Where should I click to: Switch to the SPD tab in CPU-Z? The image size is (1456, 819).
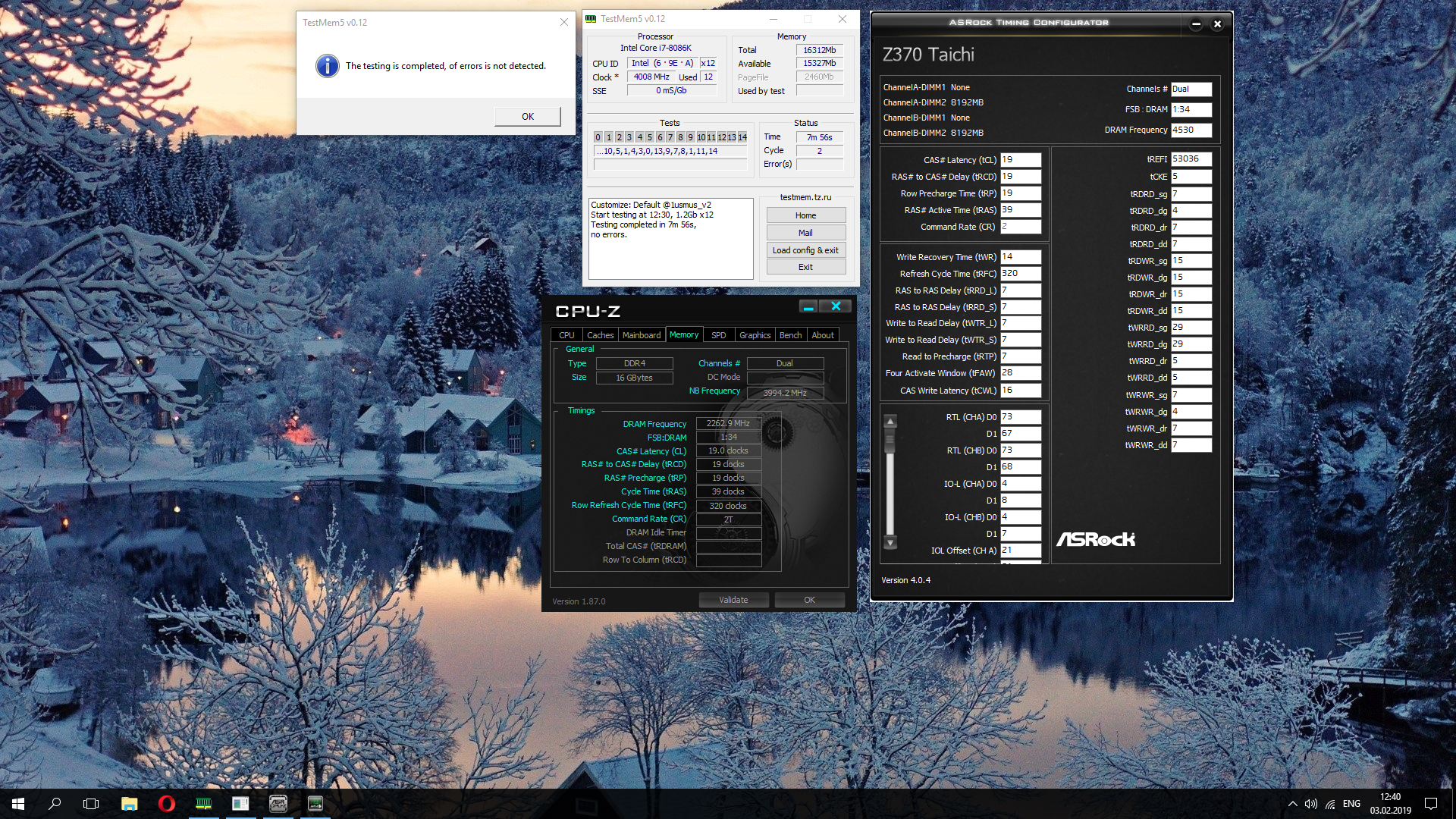(x=718, y=335)
